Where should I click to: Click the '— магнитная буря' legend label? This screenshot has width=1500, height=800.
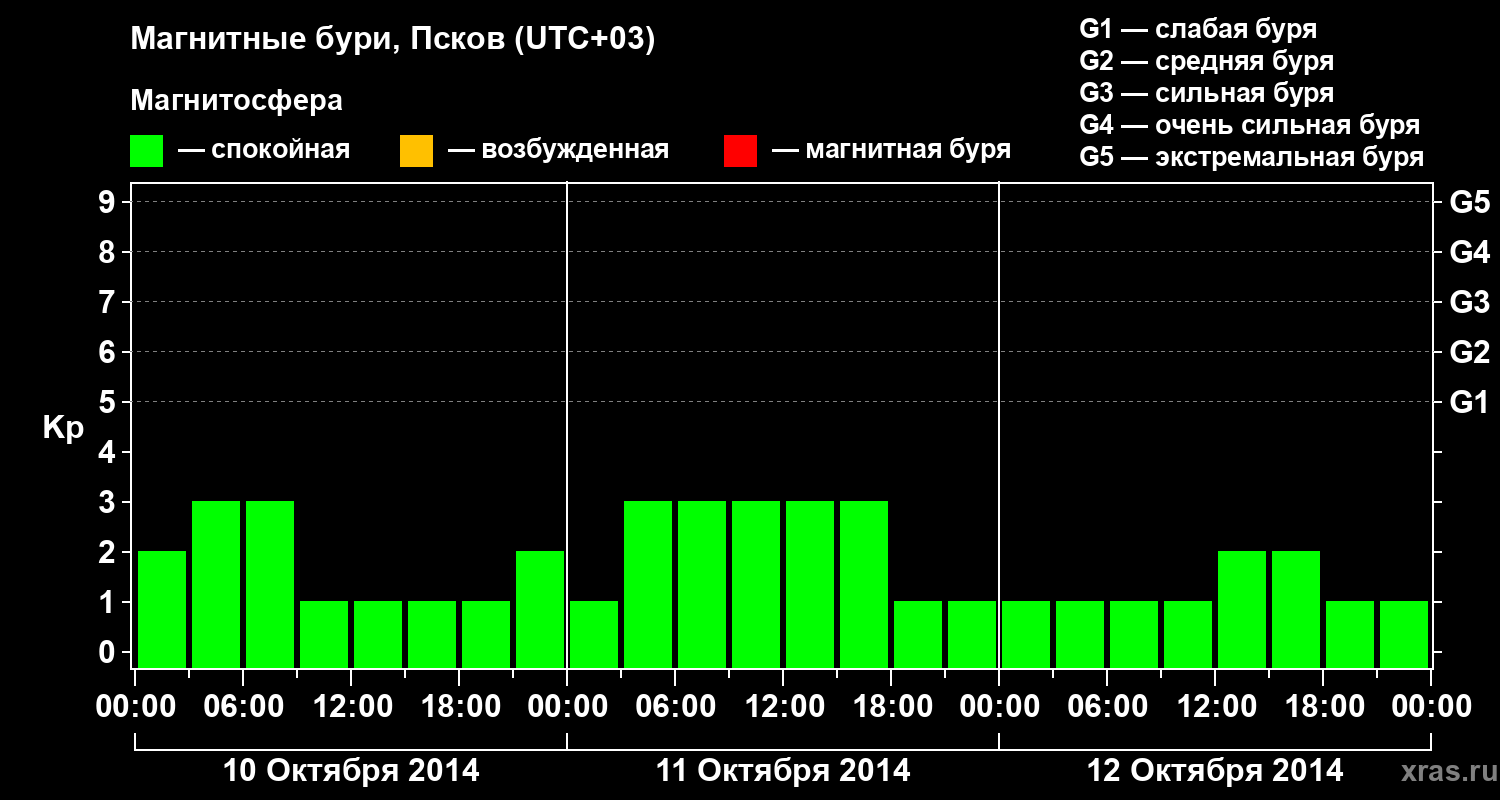pos(892,151)
